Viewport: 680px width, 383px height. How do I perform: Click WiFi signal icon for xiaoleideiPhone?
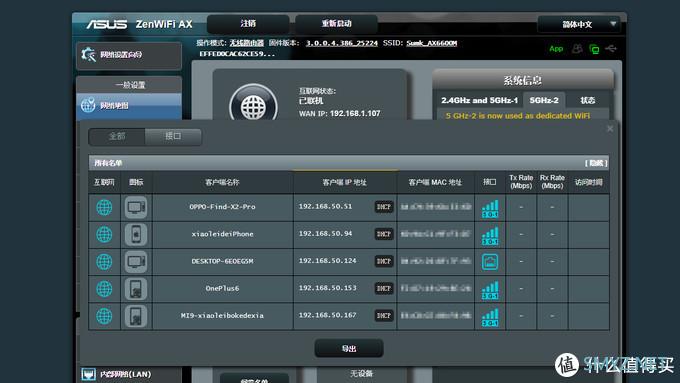click(x=490, y=236)
